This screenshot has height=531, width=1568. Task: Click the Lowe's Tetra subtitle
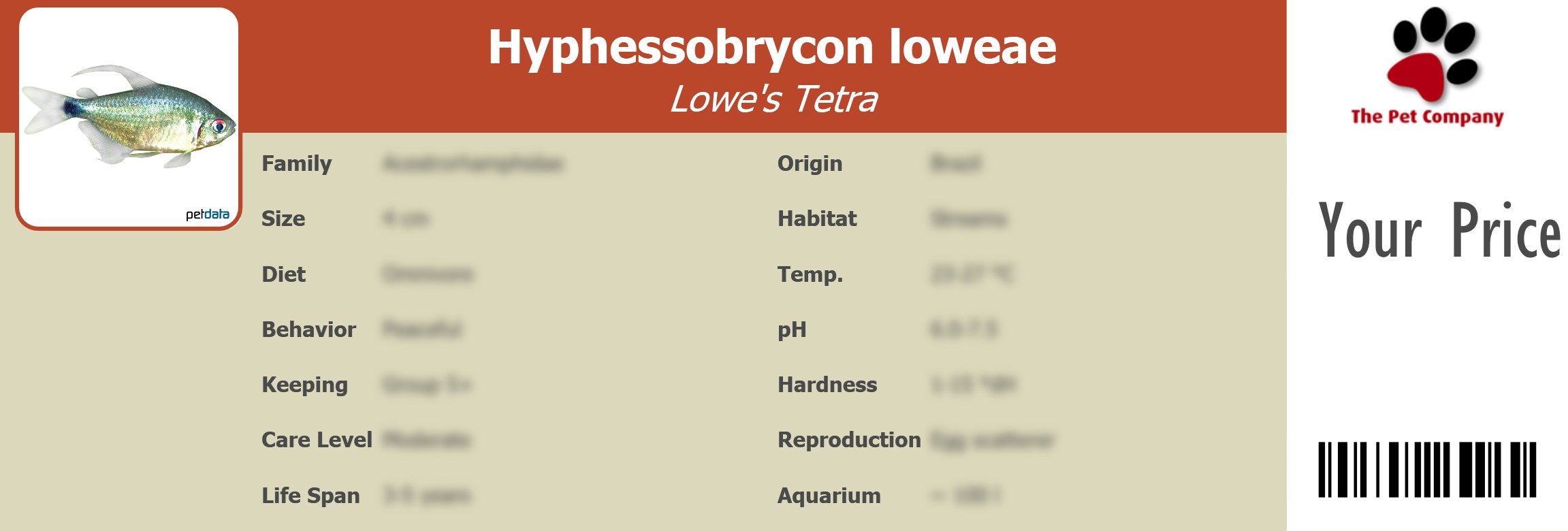[x=773, y=99]
